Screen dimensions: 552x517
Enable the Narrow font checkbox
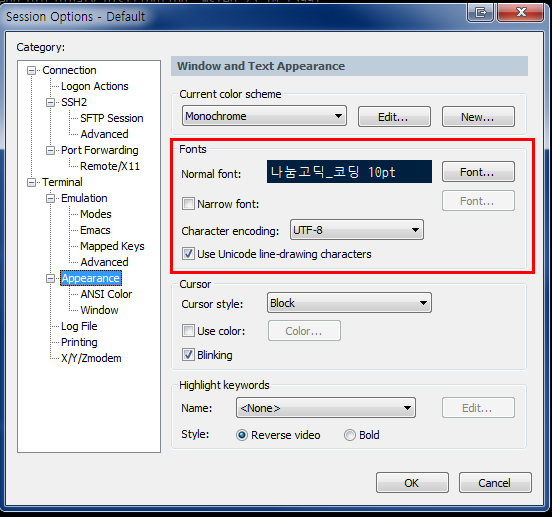coord(188,203)
